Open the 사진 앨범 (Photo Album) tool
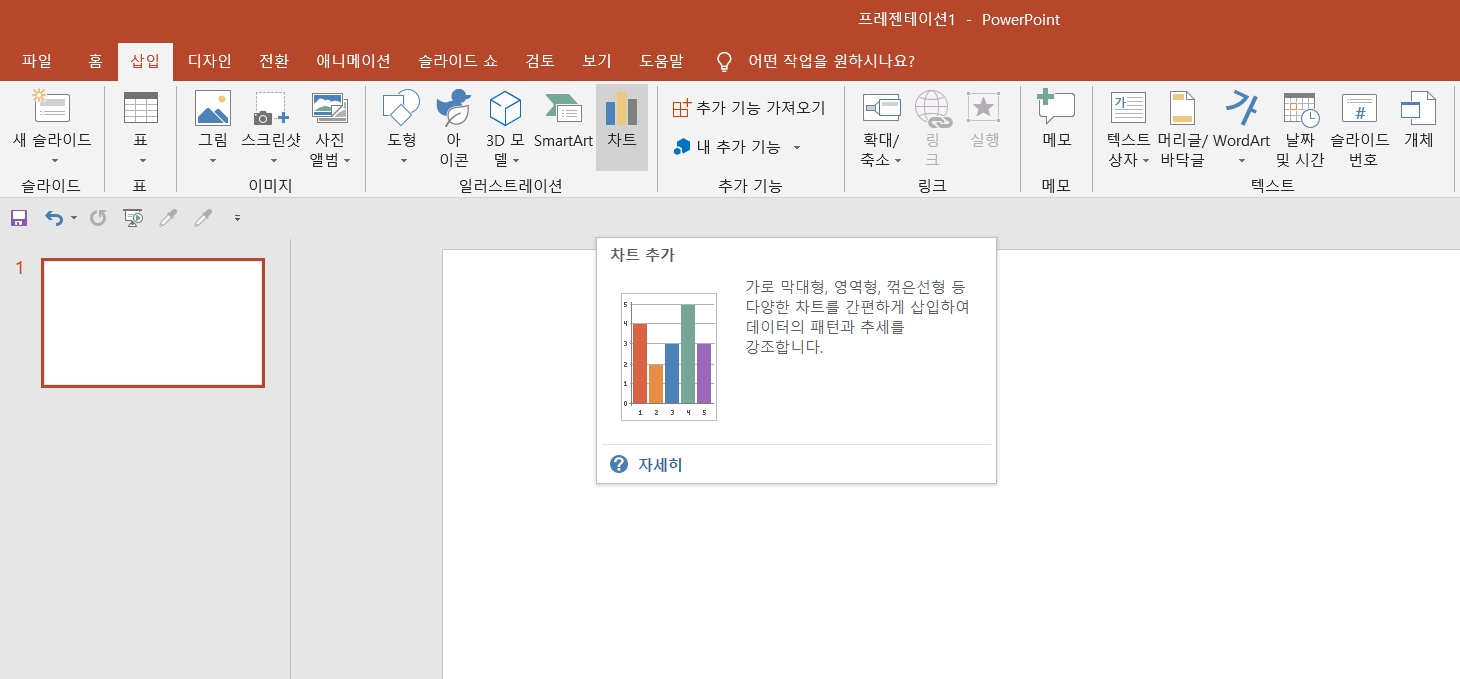 point(328,125)
